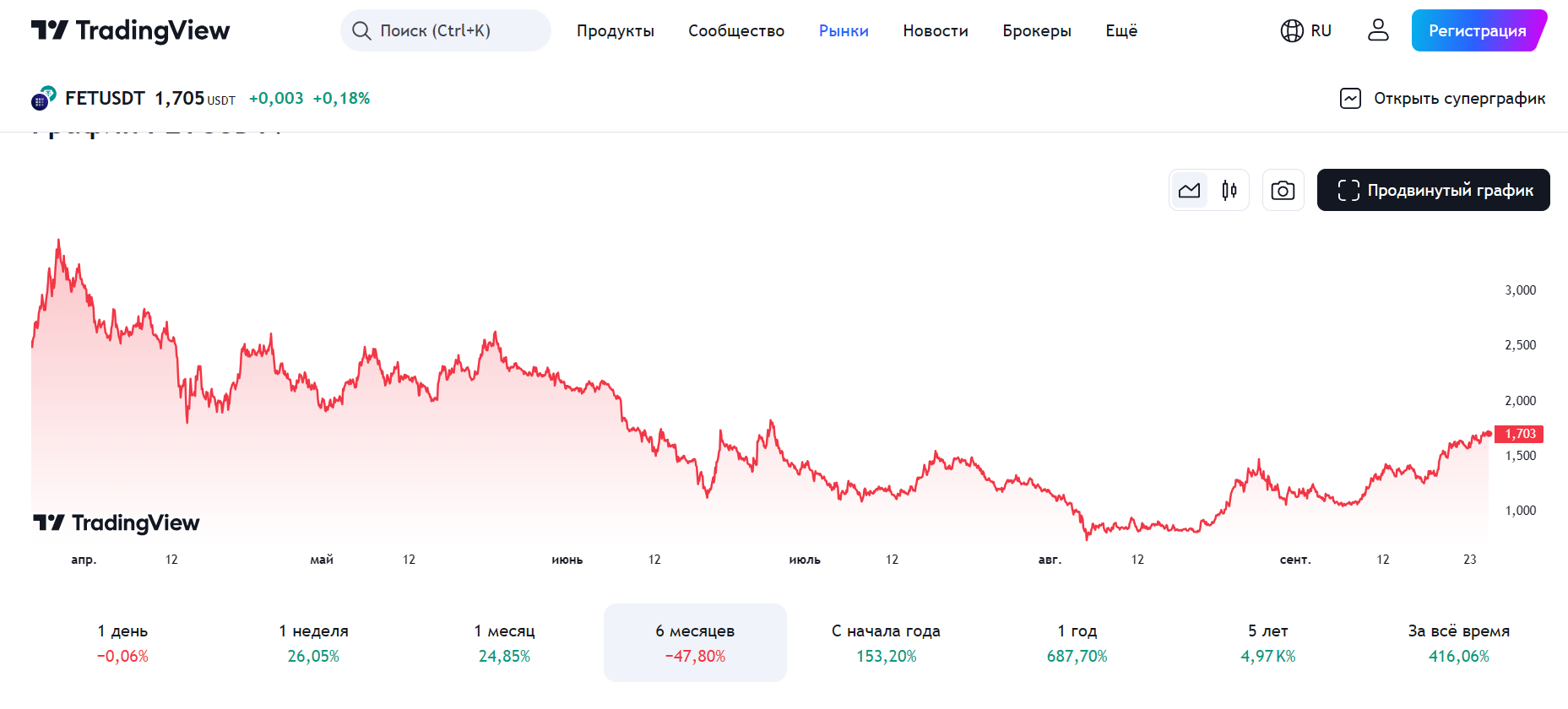
Task: Select the С начала года range tab
Action: pyautogui.click(x=886, y=642)
